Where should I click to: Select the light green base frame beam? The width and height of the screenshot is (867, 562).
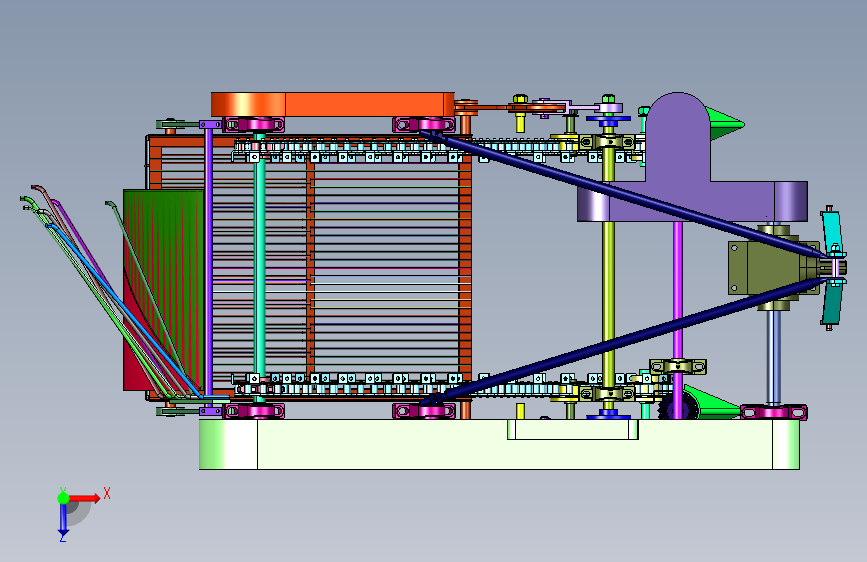click(499, 444)
